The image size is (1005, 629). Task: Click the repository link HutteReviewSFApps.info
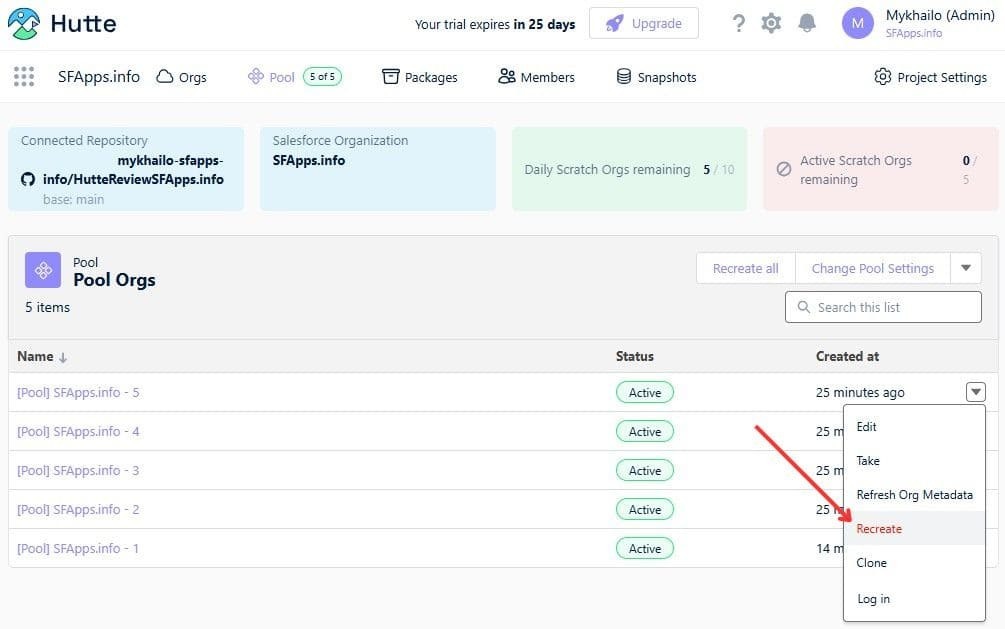(133, 170)
